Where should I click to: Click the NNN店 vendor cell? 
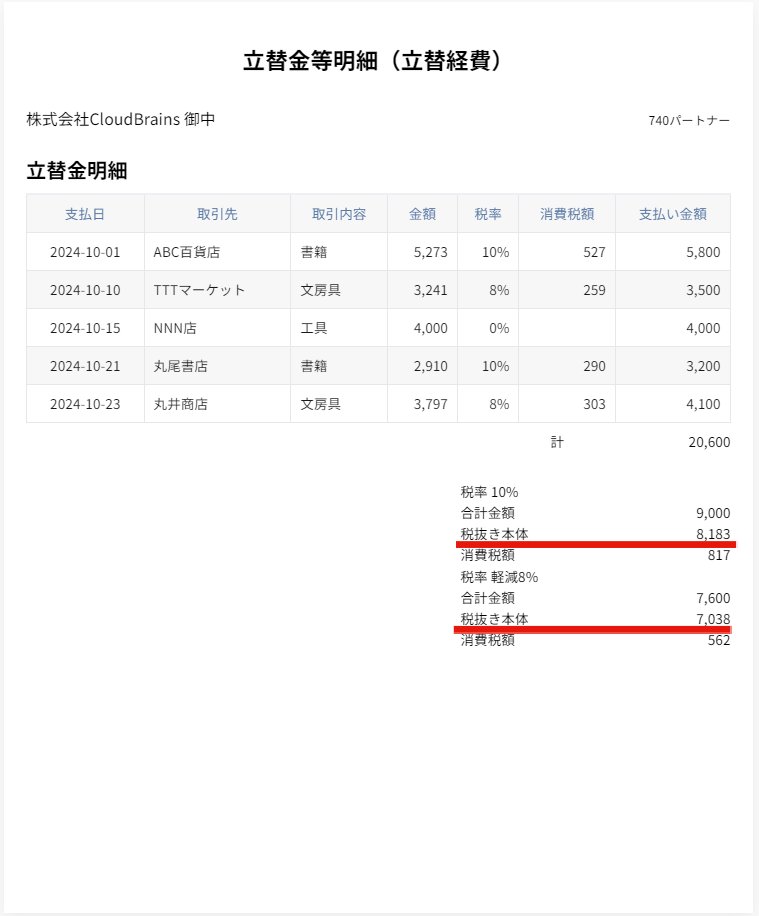tap(217, 328)
